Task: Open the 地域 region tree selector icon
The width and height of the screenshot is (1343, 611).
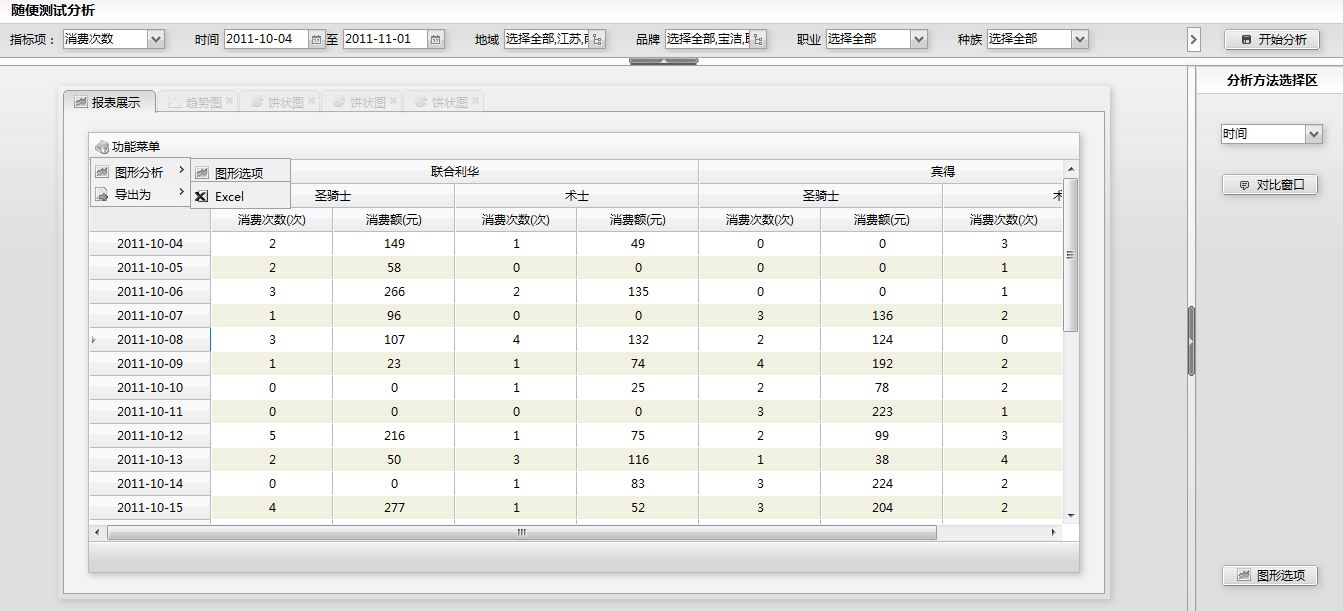Action: (x=598, y=39)
